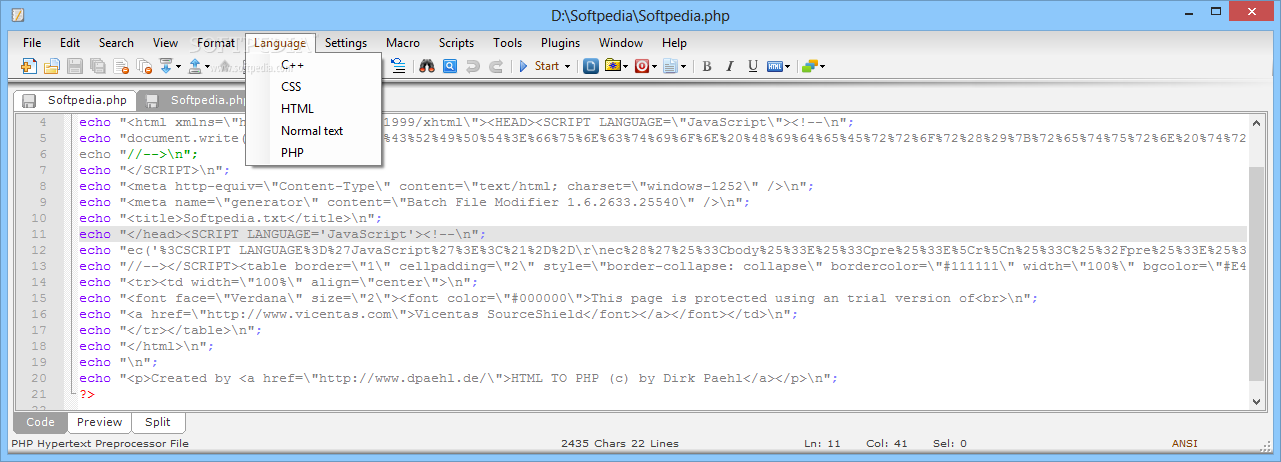Click the Undo arrow icon
This screenshot has width=1281, height=462.
[473, 67]
